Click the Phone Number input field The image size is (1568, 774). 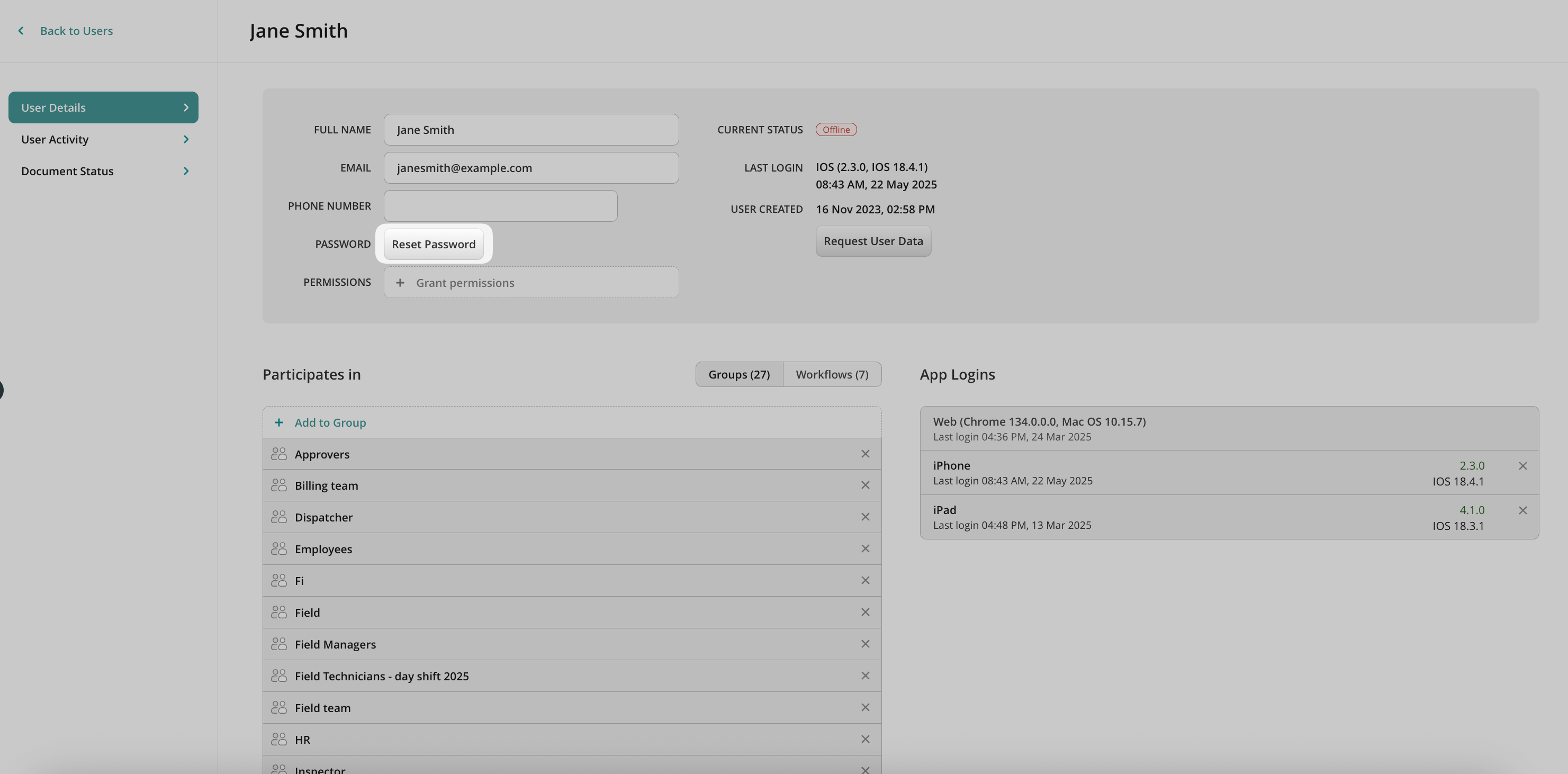click(500, 206)
